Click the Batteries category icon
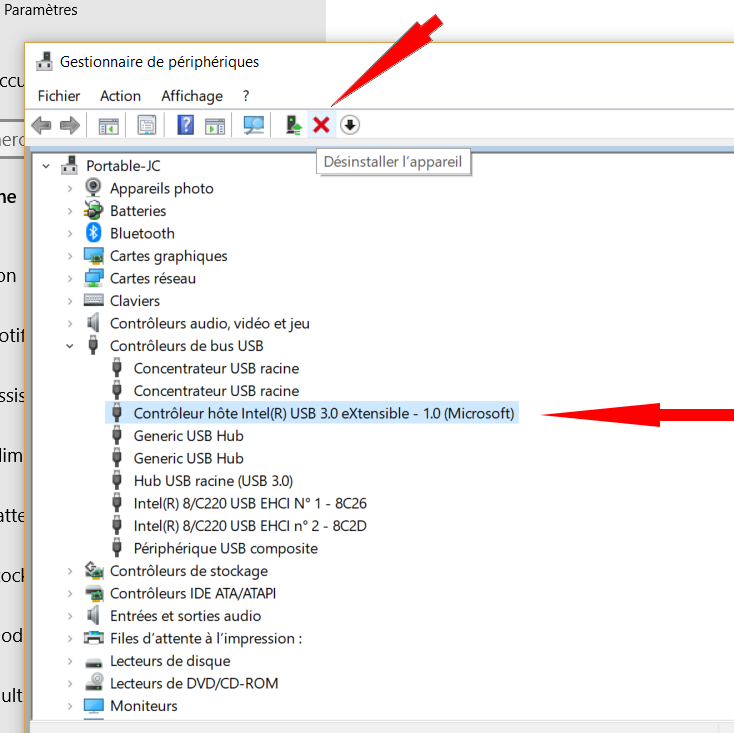The height and width of the screenshot is (733, 734). coord(93,210)
